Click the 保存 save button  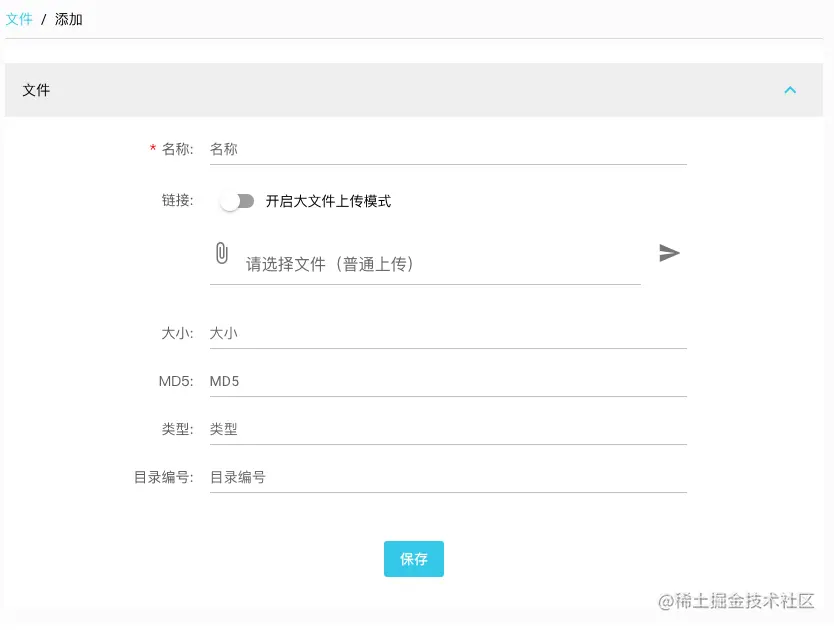pyautogui.click(x=413, y=559)
